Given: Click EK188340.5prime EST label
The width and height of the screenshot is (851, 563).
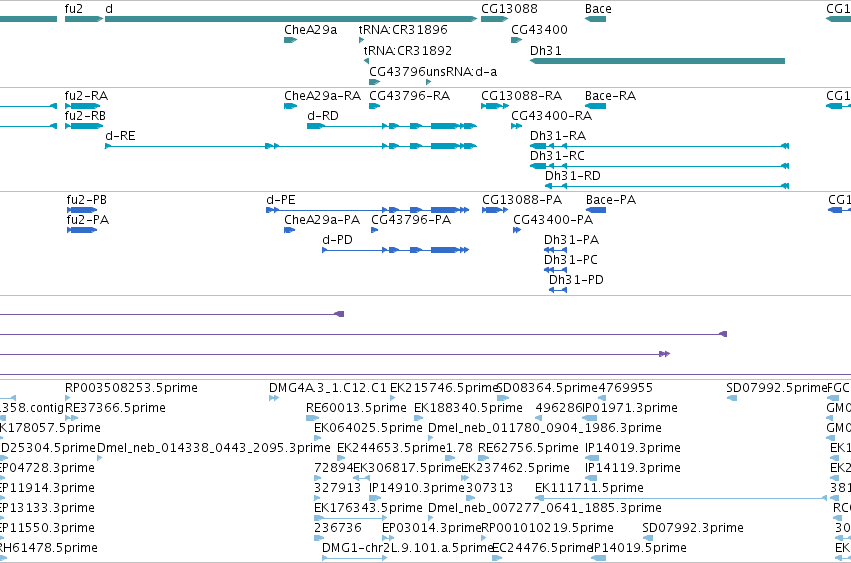Looking at the screenshot, I should pyautogui.click(x=468, y=408).
